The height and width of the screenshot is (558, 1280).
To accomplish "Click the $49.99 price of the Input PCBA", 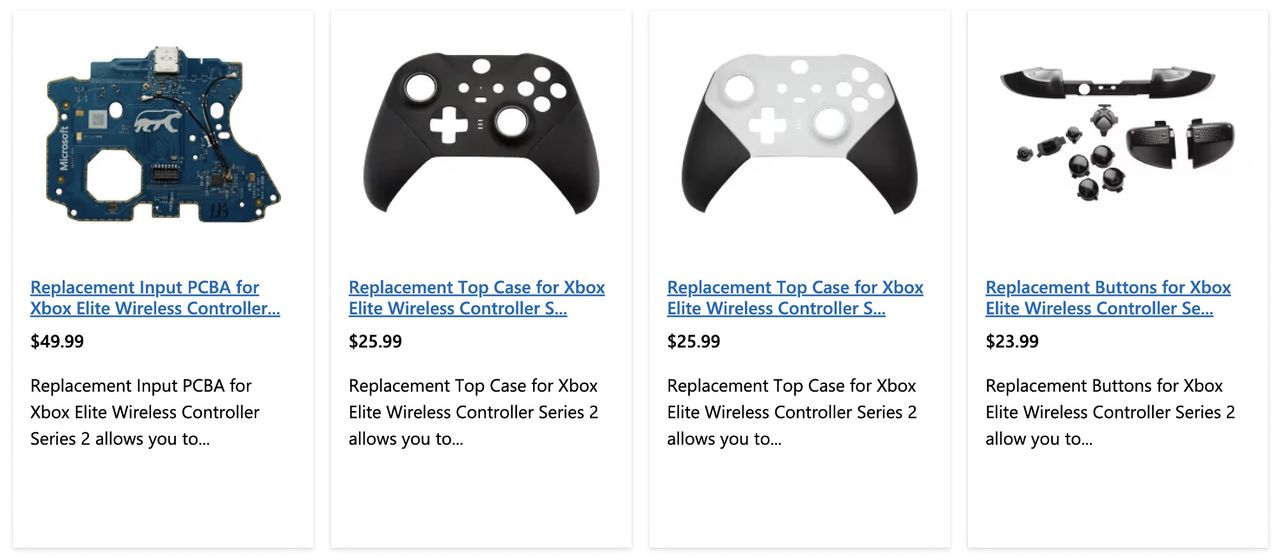I will tap(57, 342).
